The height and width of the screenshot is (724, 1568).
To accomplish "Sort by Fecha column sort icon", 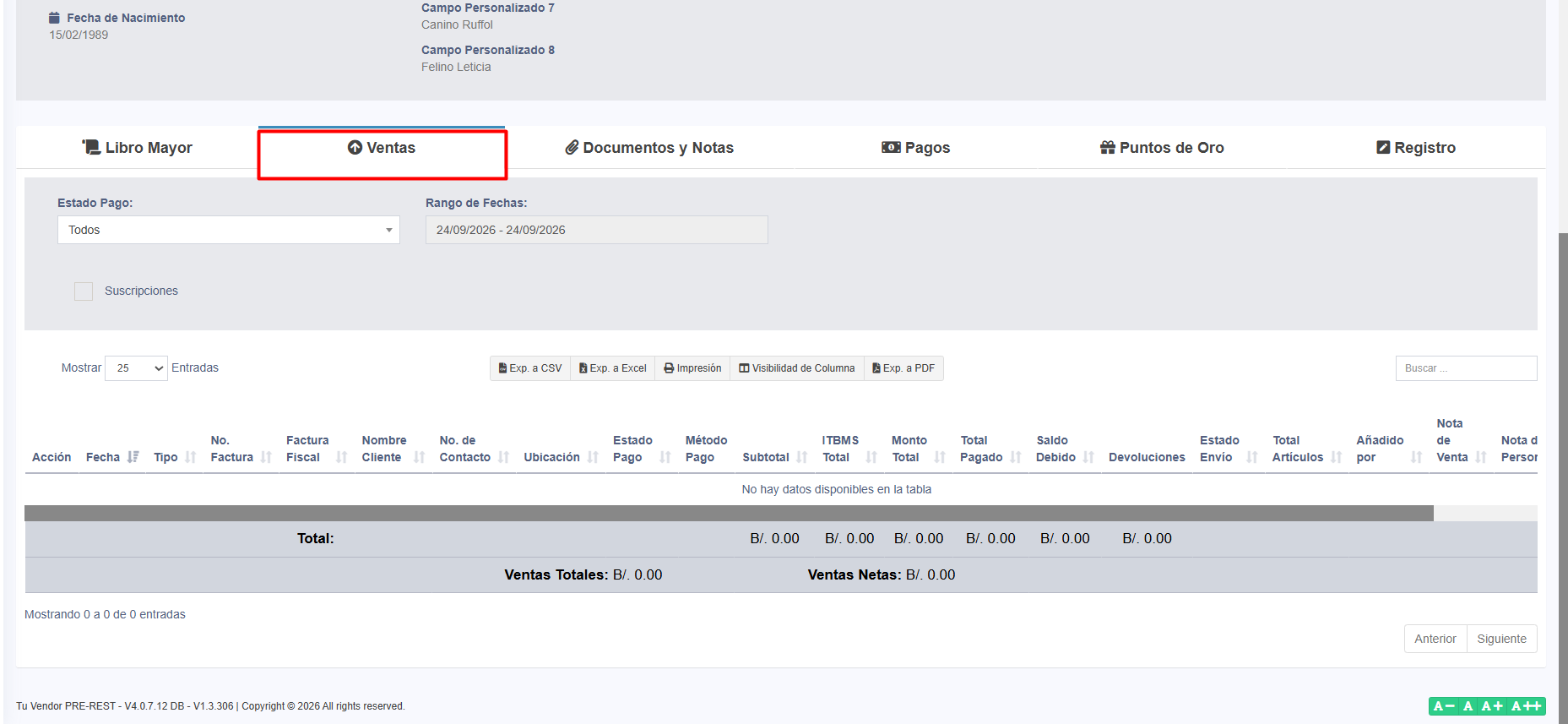I will (133, 457).
